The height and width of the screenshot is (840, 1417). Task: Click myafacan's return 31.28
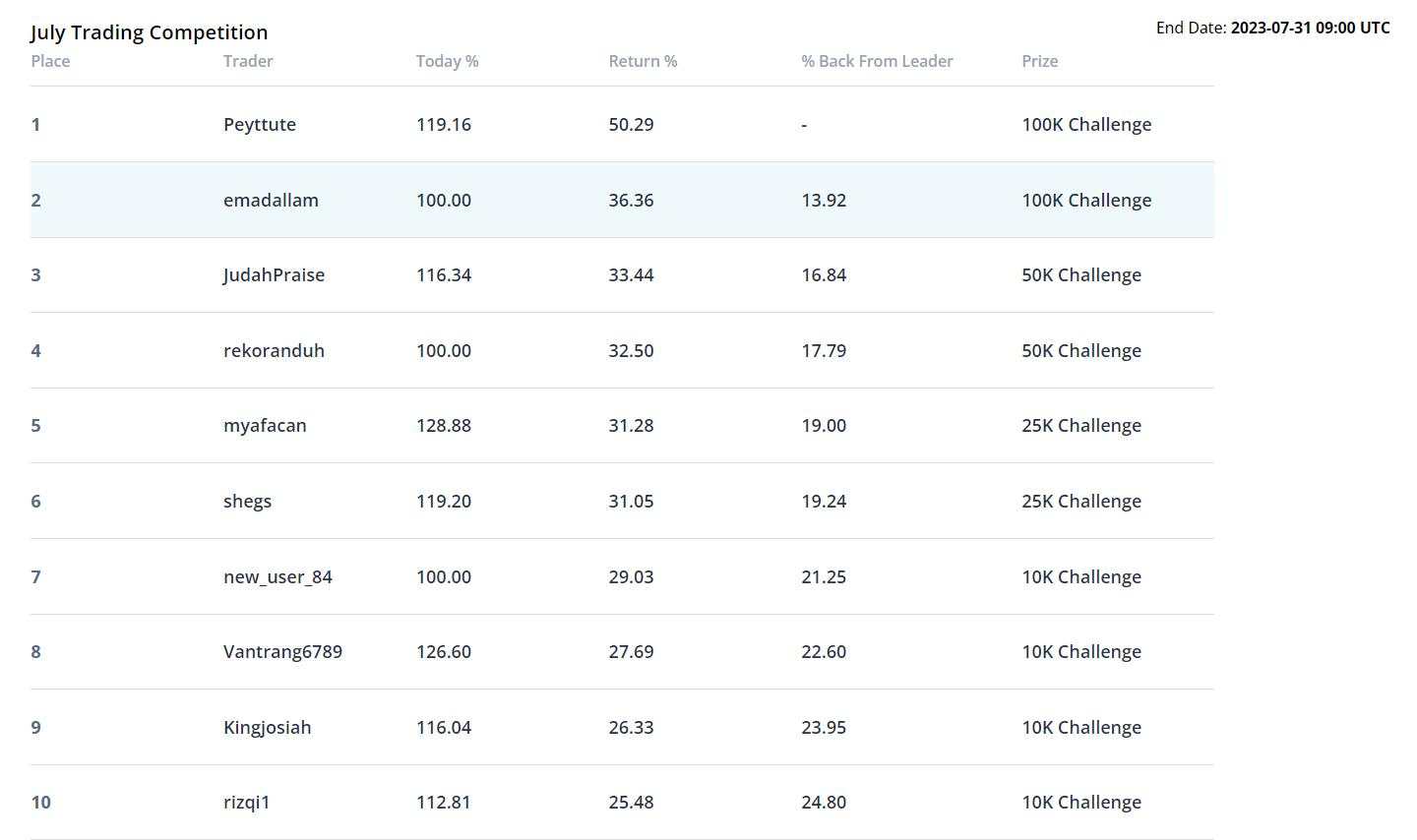631,426
